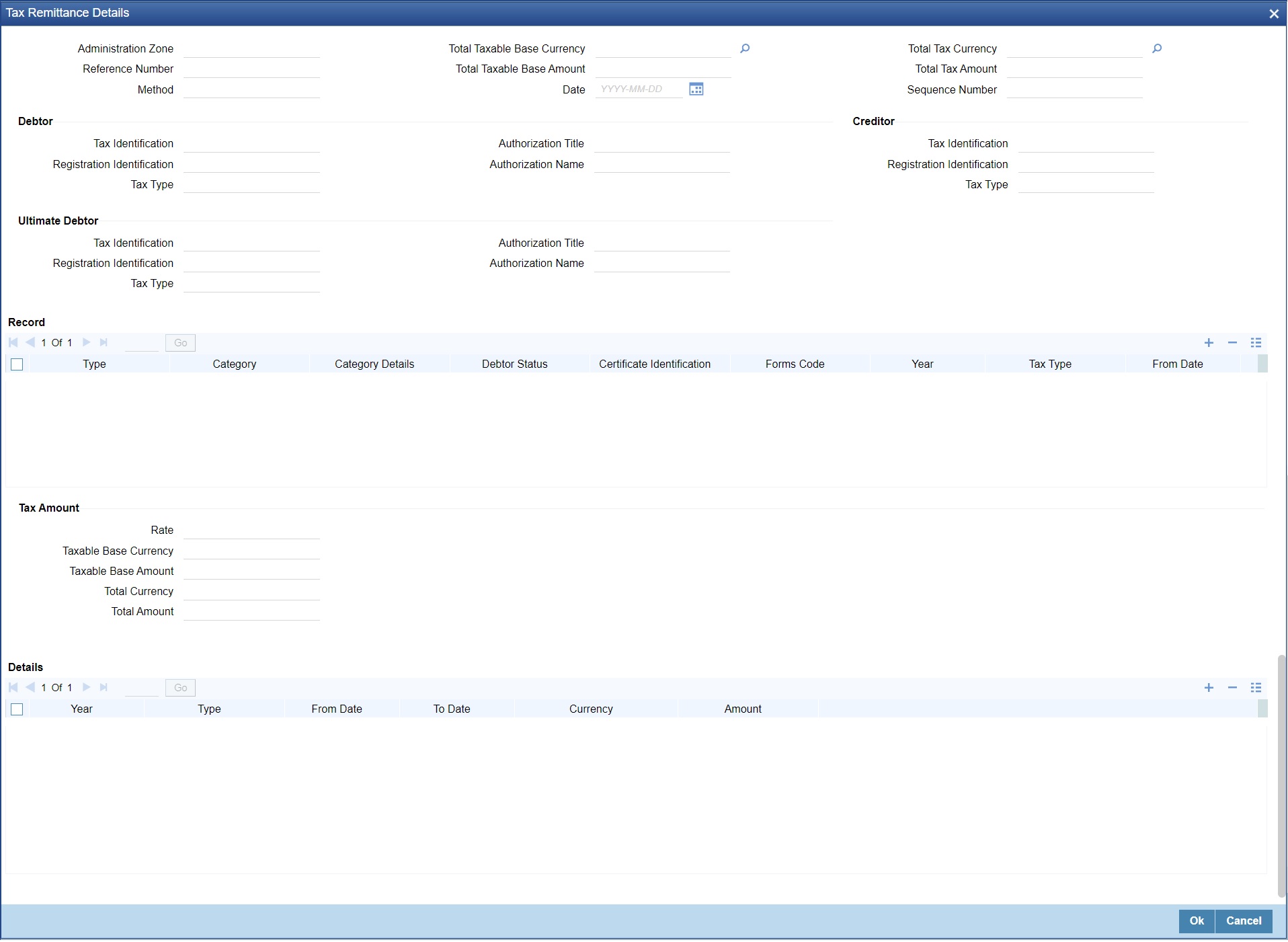1288x942 pixels.
Task: Click the Total Tax Currency field
Action: [1074, 48]
